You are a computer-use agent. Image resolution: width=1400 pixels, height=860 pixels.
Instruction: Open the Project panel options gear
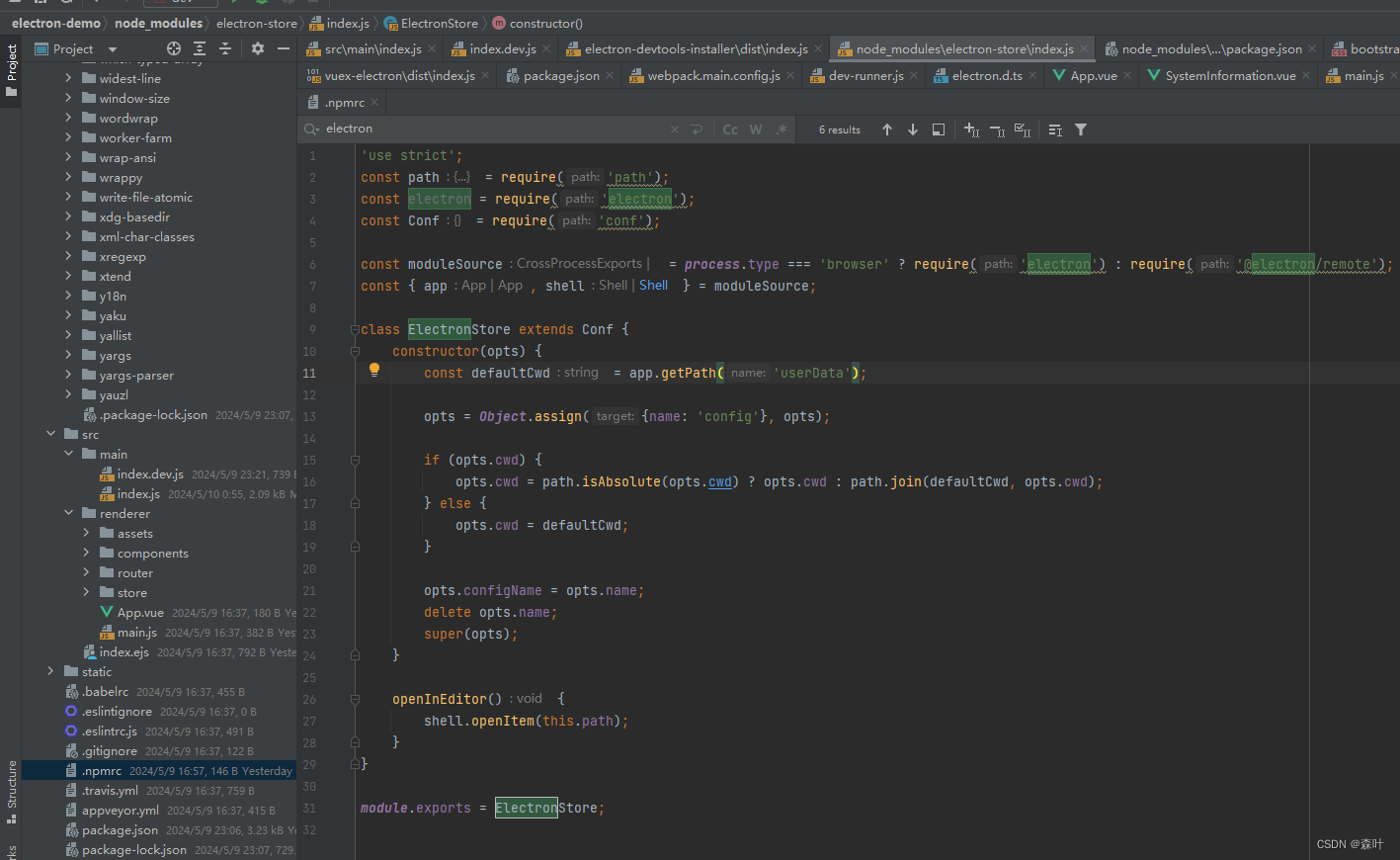point(257,47)
